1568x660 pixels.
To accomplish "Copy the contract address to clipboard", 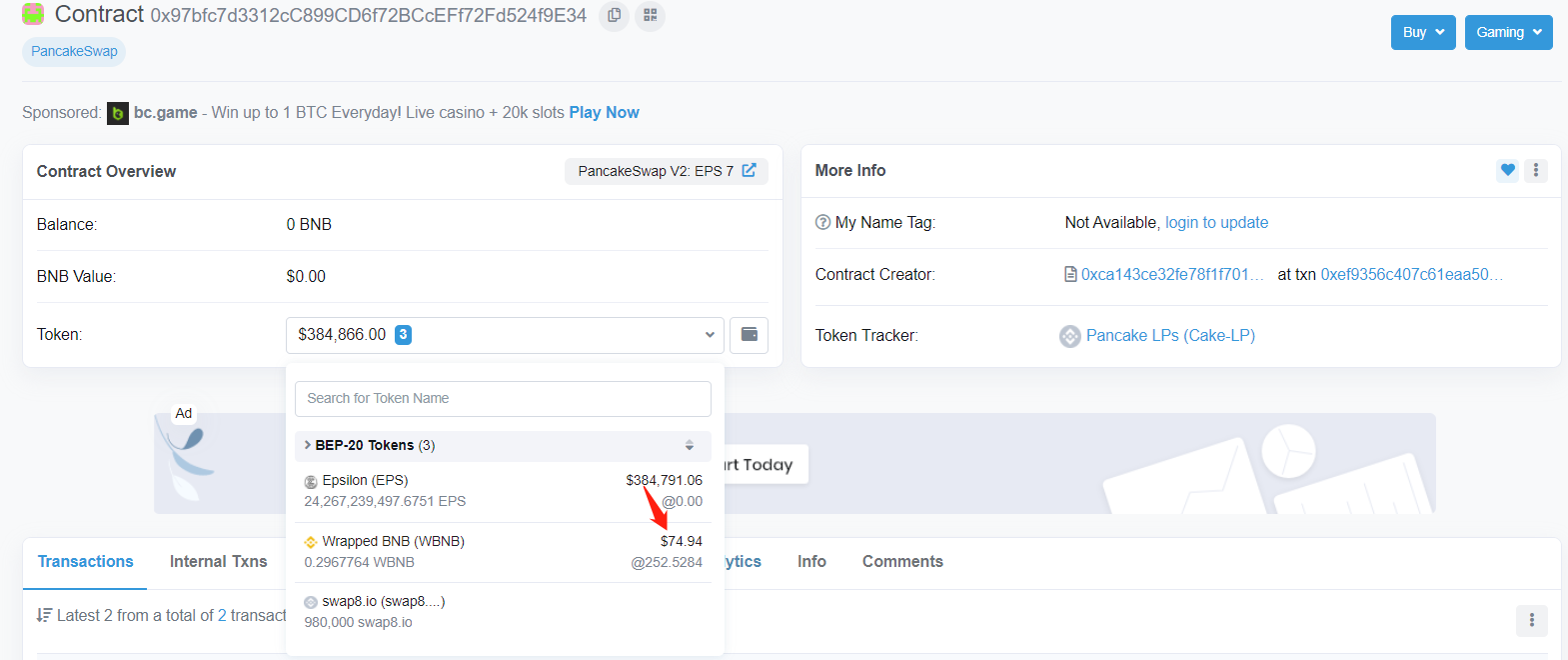I will [x=614, y=15].
